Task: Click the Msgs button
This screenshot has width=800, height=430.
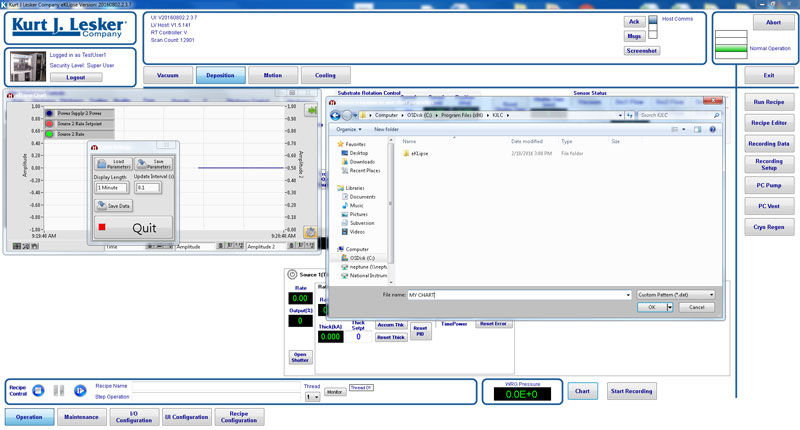Action: tap(634, 36)
